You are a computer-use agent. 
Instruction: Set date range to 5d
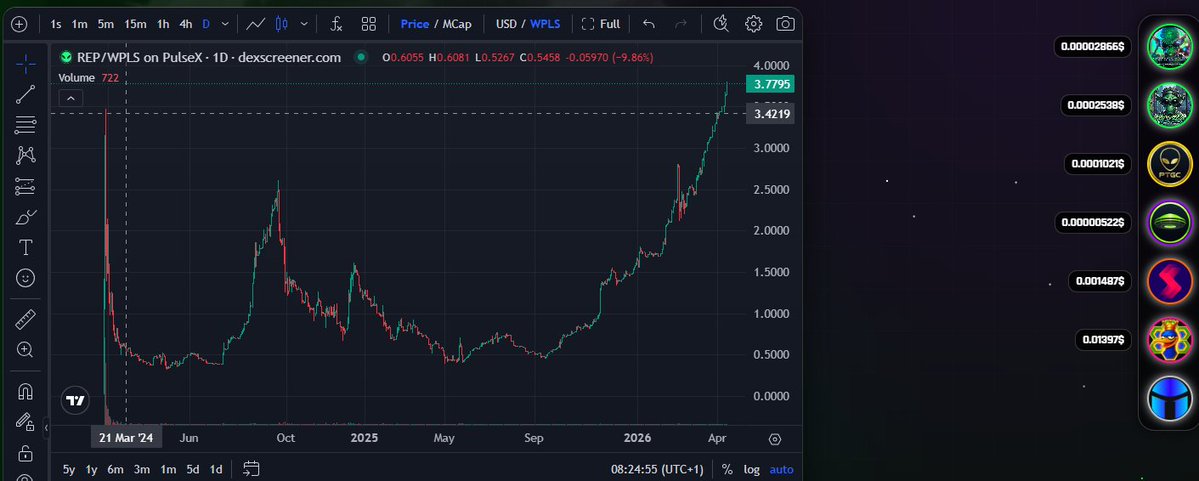tap(193, 470)
